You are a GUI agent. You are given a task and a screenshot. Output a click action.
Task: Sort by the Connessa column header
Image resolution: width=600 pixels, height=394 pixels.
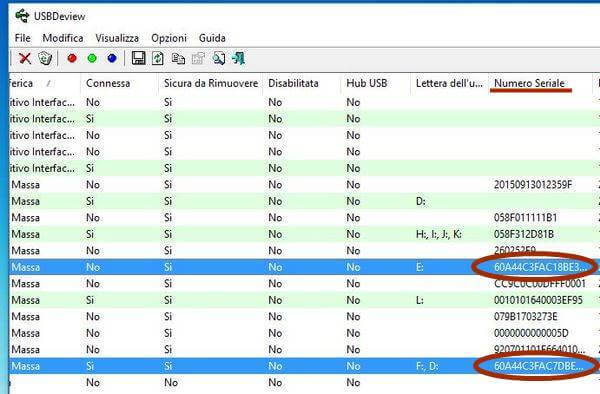pos(119,83)
